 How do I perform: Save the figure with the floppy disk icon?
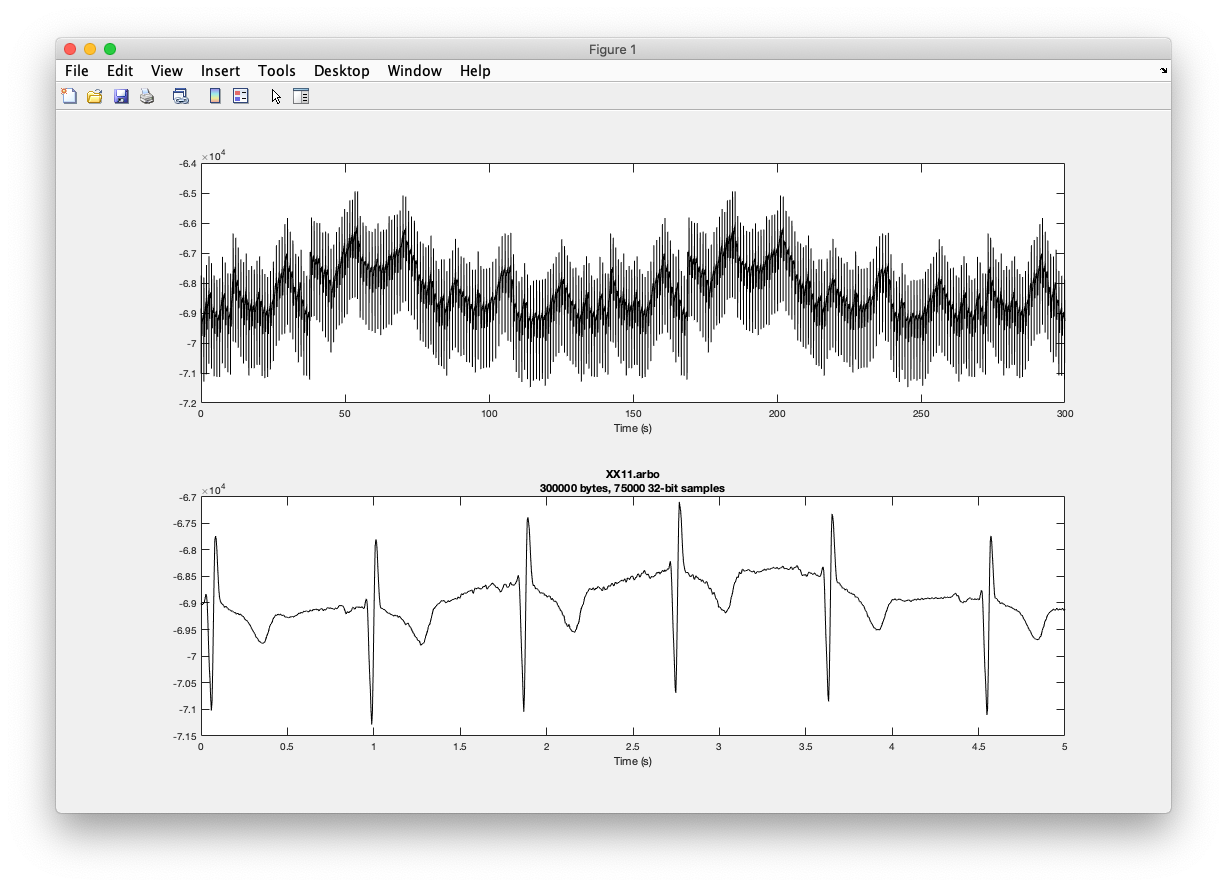click(121, 96)
